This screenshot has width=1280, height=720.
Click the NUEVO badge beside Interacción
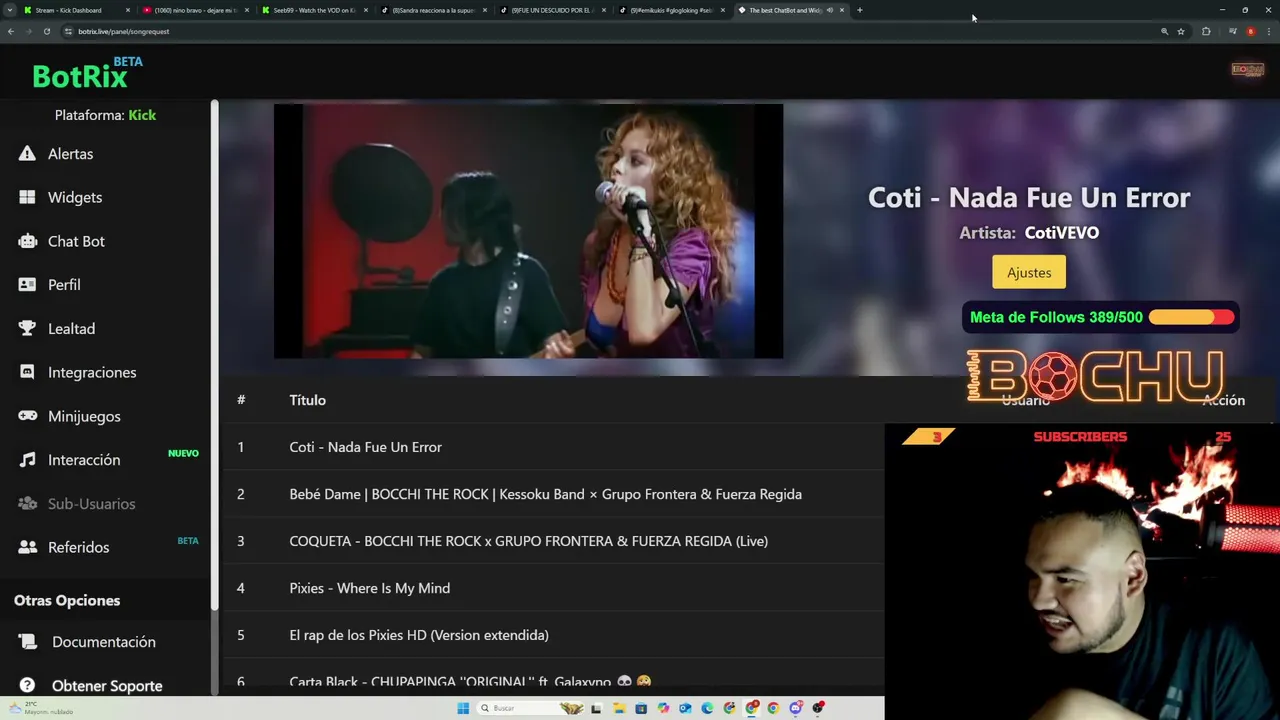[183, 454]
